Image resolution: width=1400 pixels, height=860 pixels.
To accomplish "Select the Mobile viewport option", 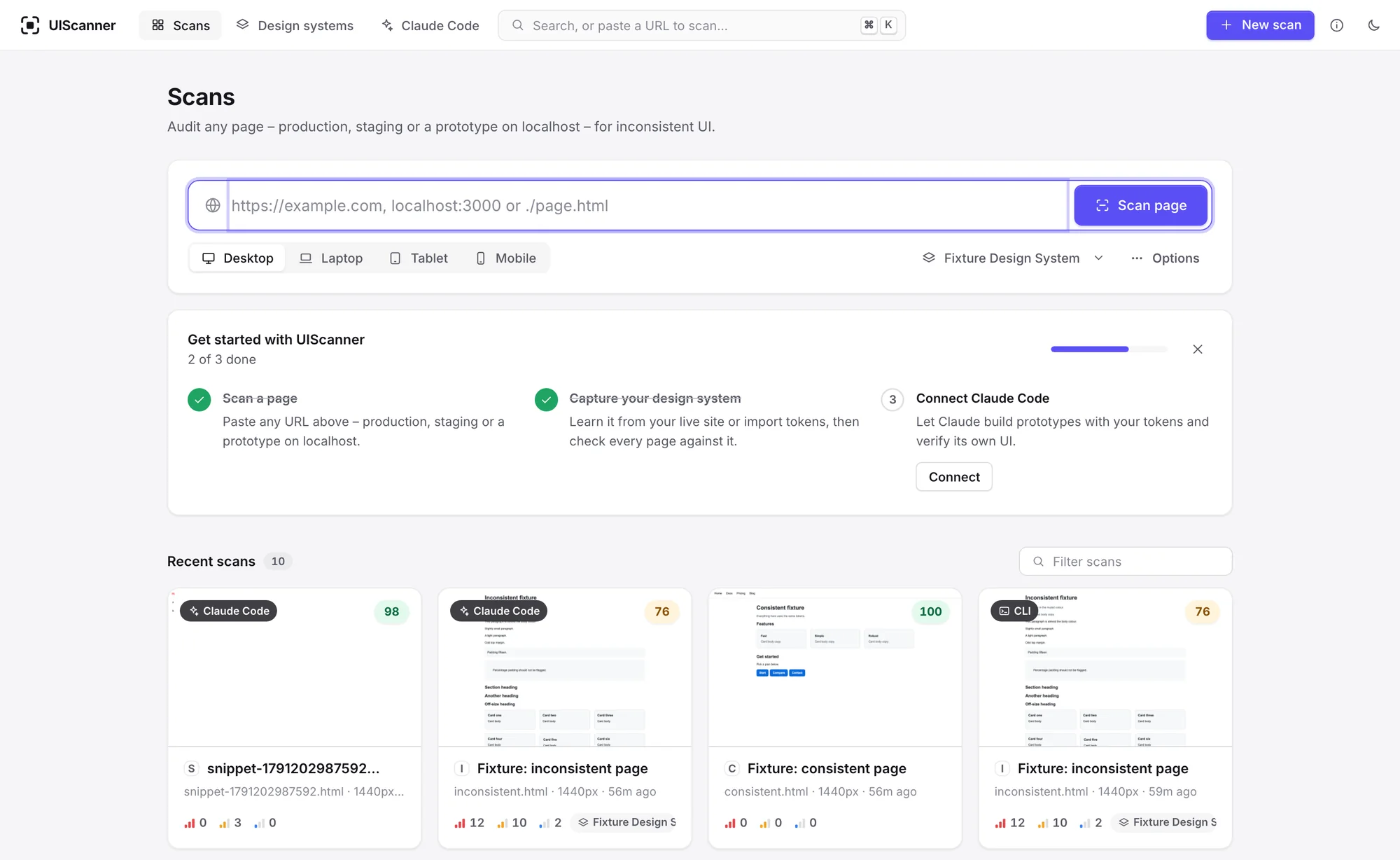I will (x=505, y=258).
